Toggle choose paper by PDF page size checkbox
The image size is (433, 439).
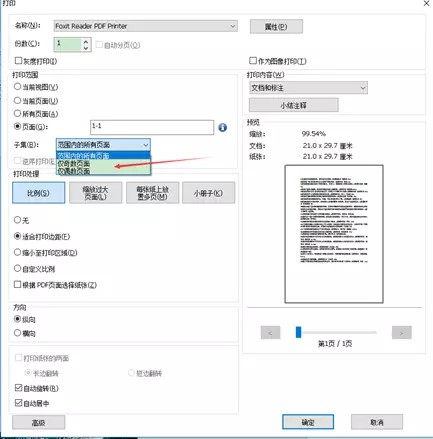point(17,284)
